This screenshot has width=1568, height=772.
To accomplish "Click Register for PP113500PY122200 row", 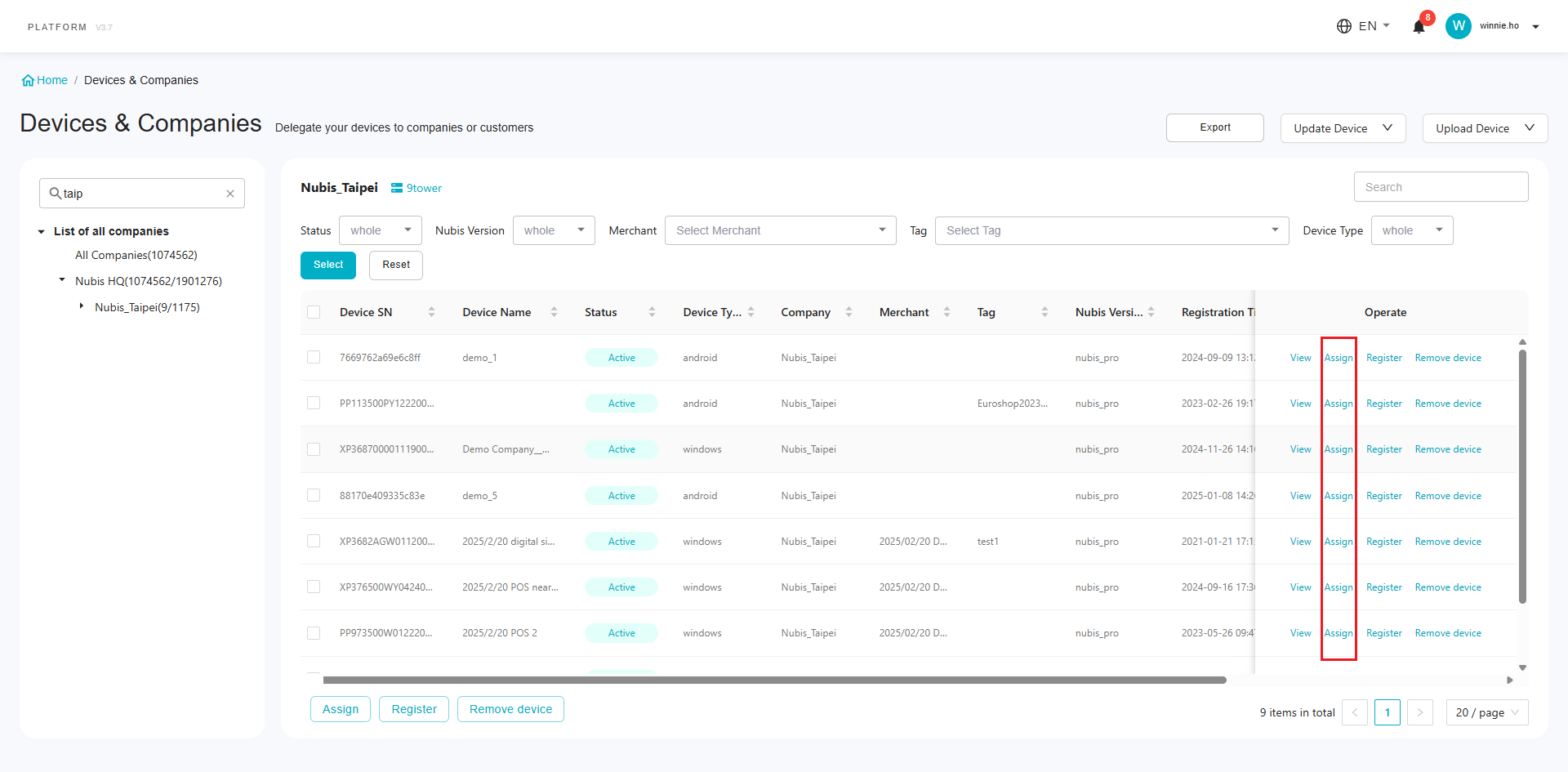I will (1384, 404).
